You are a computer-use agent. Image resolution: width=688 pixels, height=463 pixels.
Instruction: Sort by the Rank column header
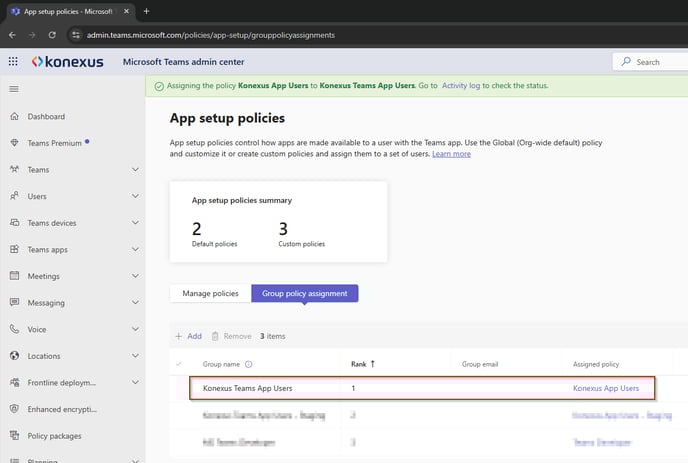coord(358,364)
